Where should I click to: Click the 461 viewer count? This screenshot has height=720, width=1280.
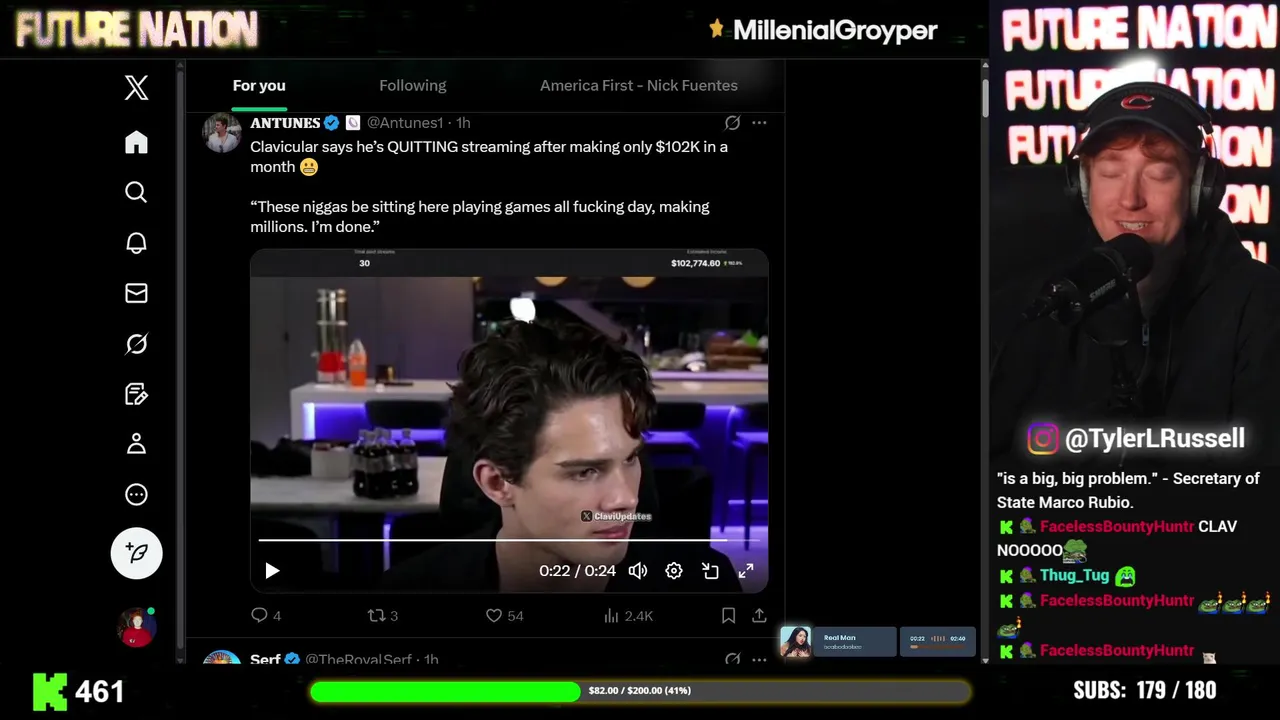[x=99, y=691]
